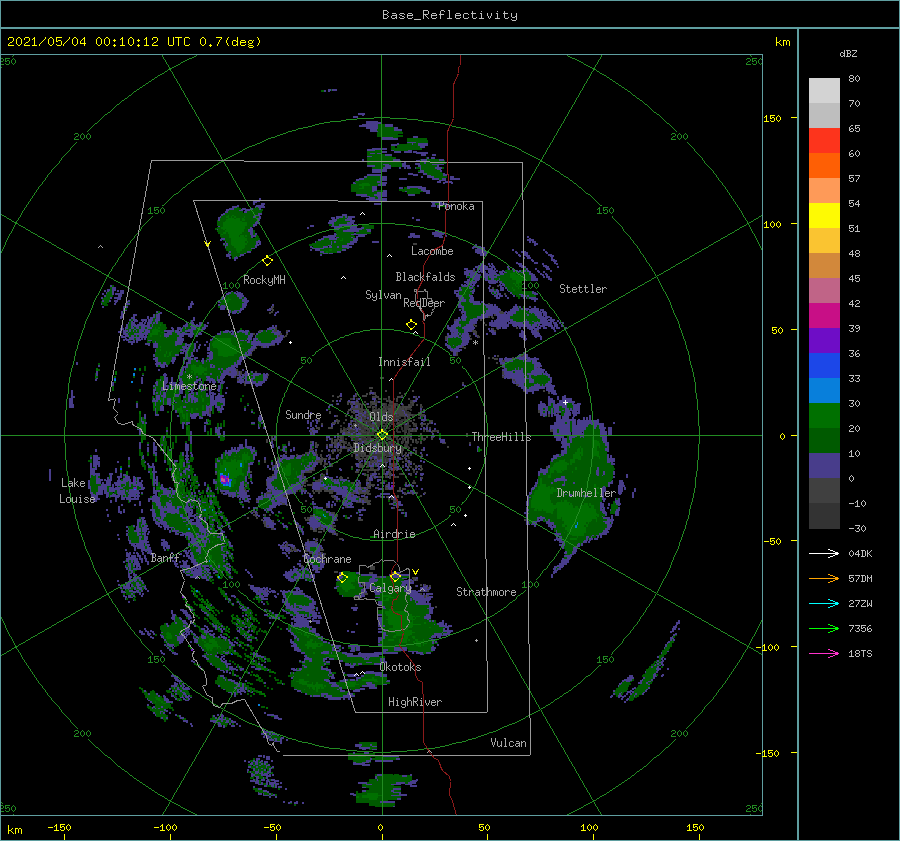Screen dimensions: 900x841
Task: Pick the purple 36-39 dBZ swatch
Action: click(x=824, y=340)
